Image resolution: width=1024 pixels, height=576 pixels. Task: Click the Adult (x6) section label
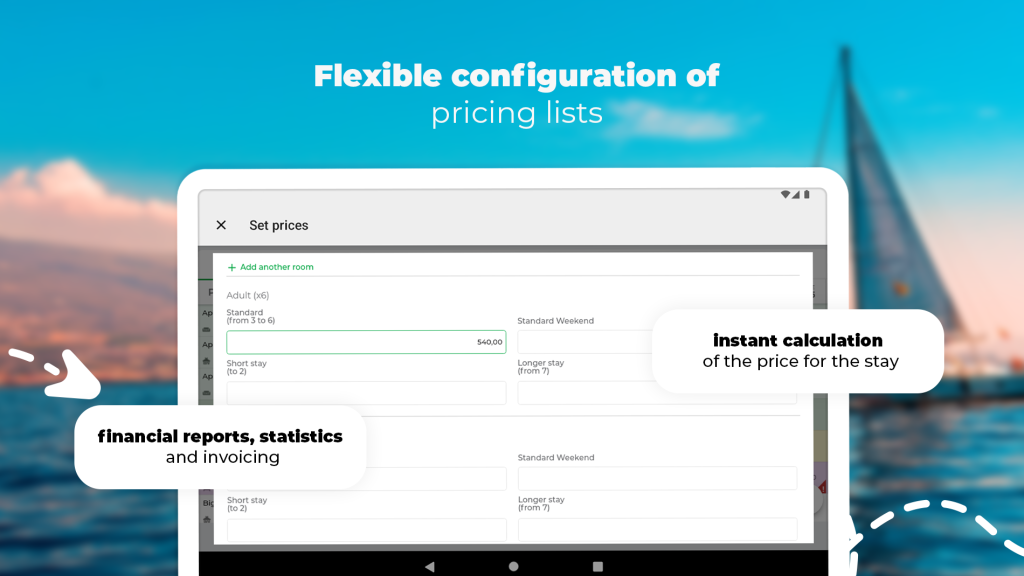(248, 295)
